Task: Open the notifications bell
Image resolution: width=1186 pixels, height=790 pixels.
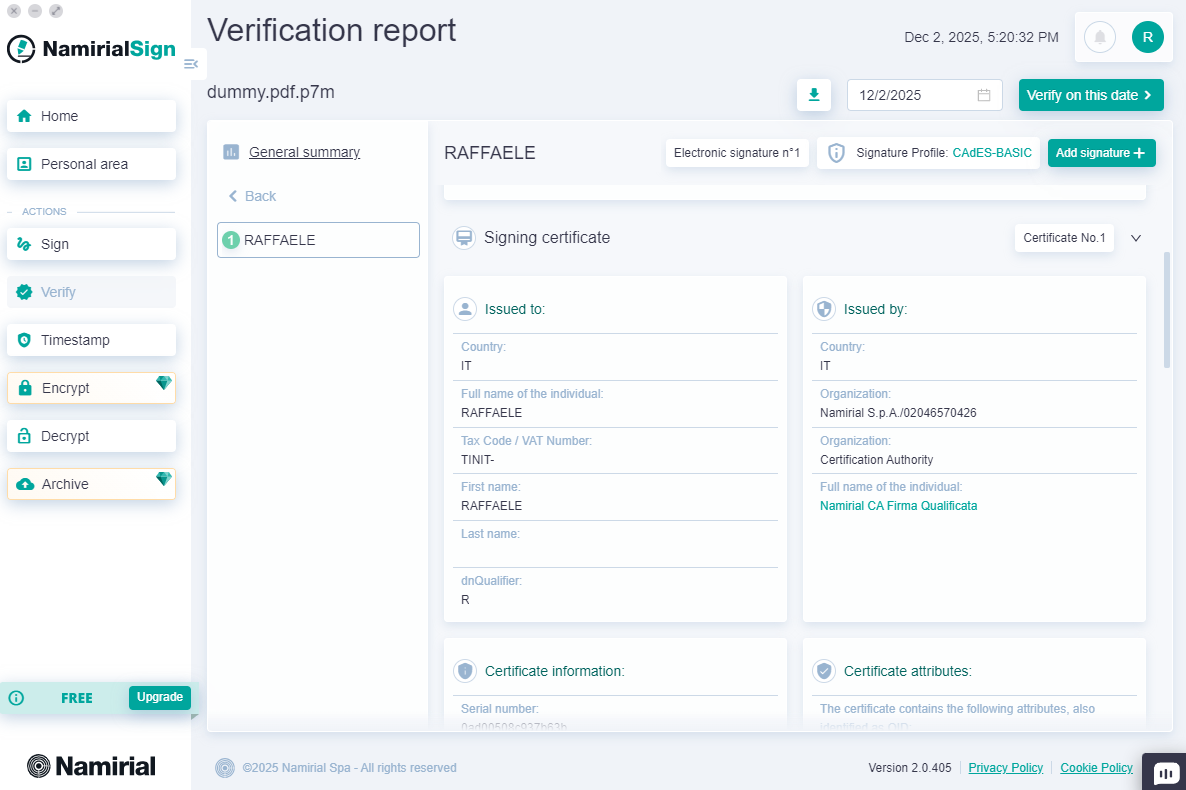Action: point(1100,38)
